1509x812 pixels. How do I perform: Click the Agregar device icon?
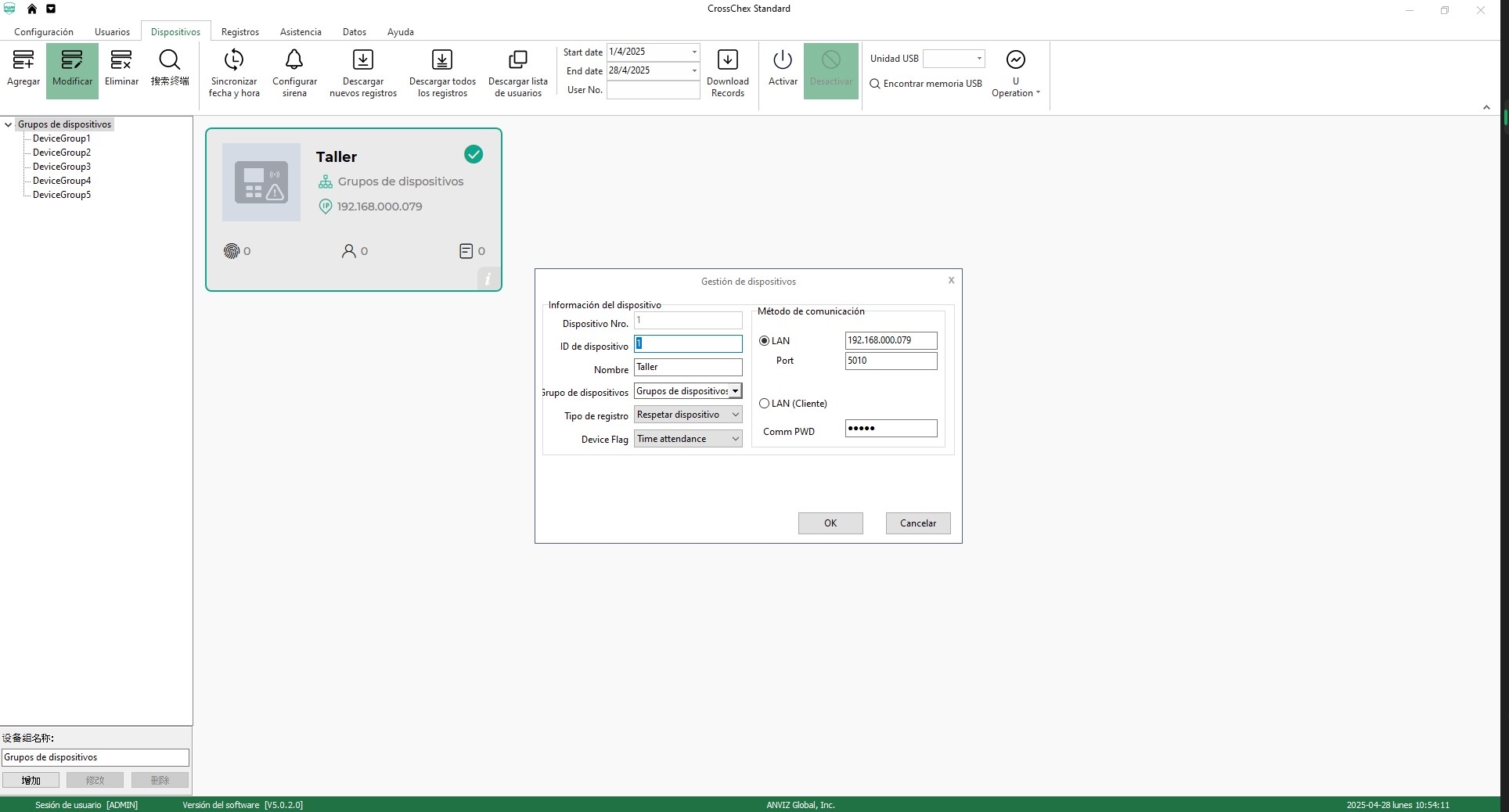(x=23, y=60)
